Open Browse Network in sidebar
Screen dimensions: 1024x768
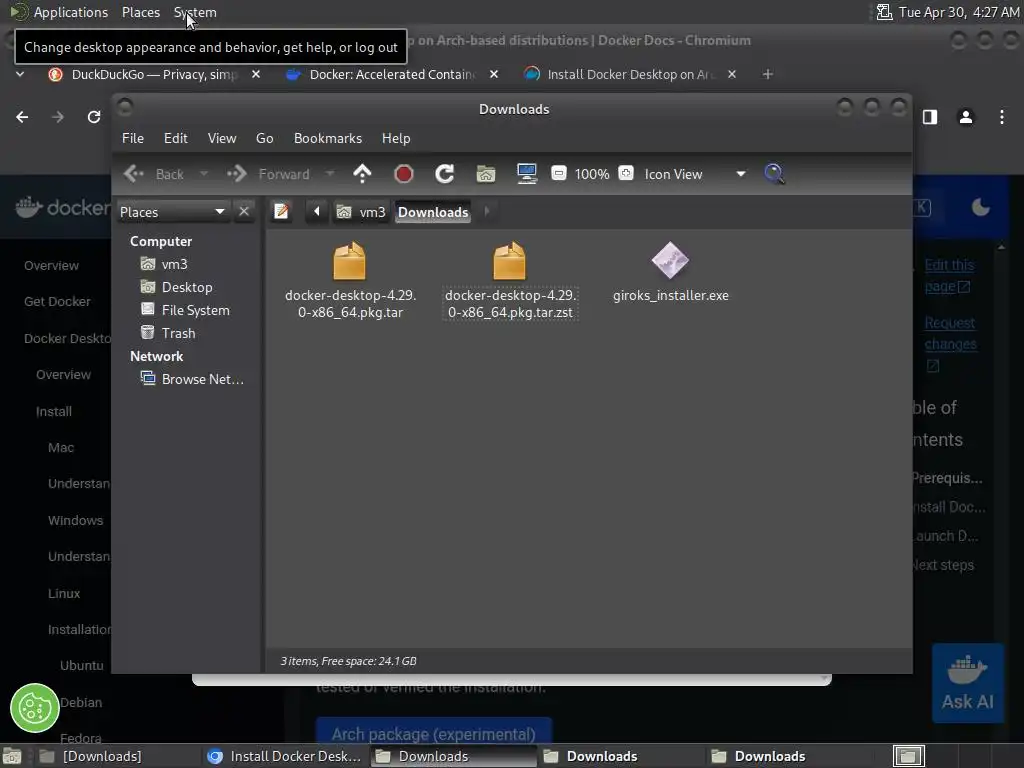[193, 379]
